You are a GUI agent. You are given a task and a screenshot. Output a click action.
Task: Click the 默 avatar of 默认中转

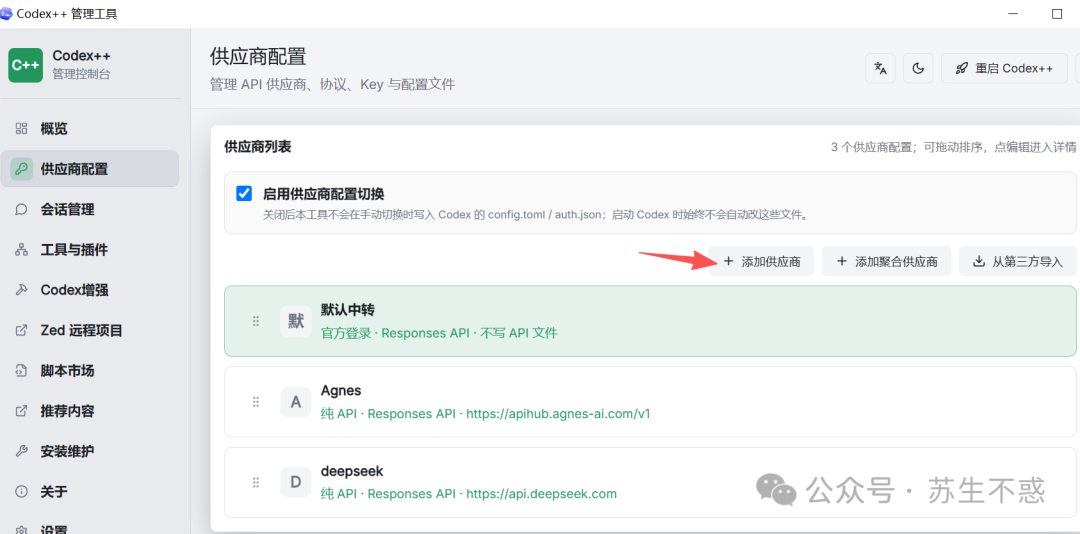295,321
